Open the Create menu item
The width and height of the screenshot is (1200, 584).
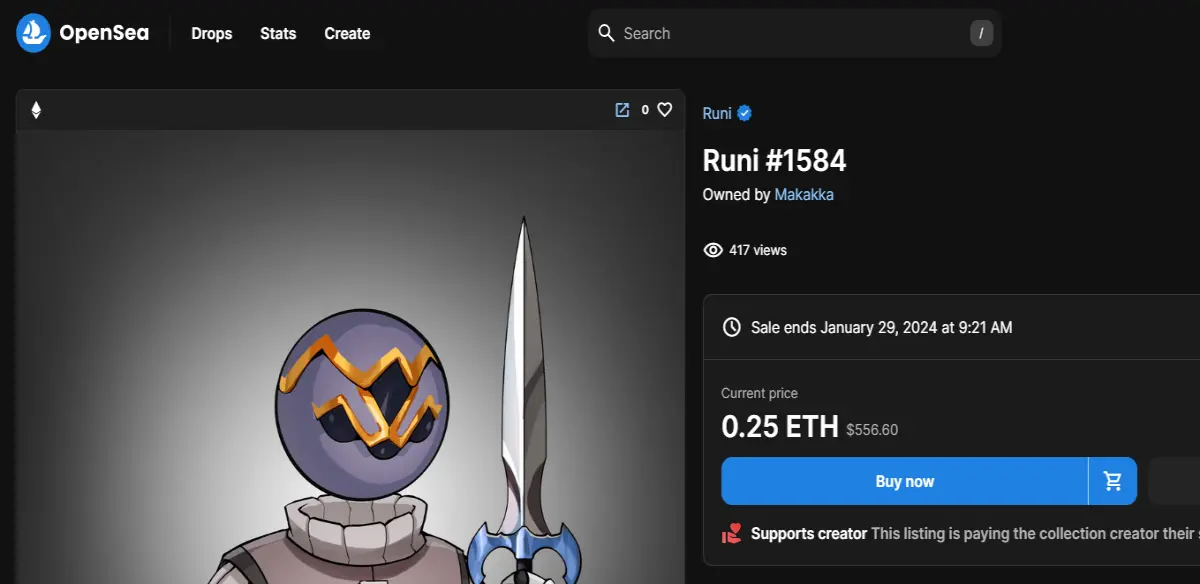[x=347, y=33]
